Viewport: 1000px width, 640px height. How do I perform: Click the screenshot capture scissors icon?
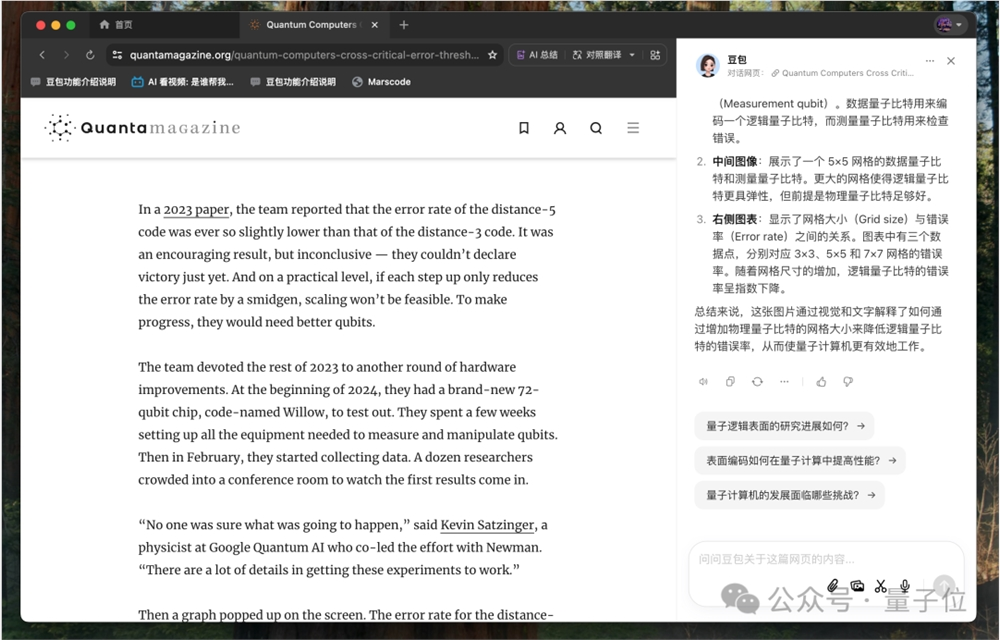click(x=881, y=586)
